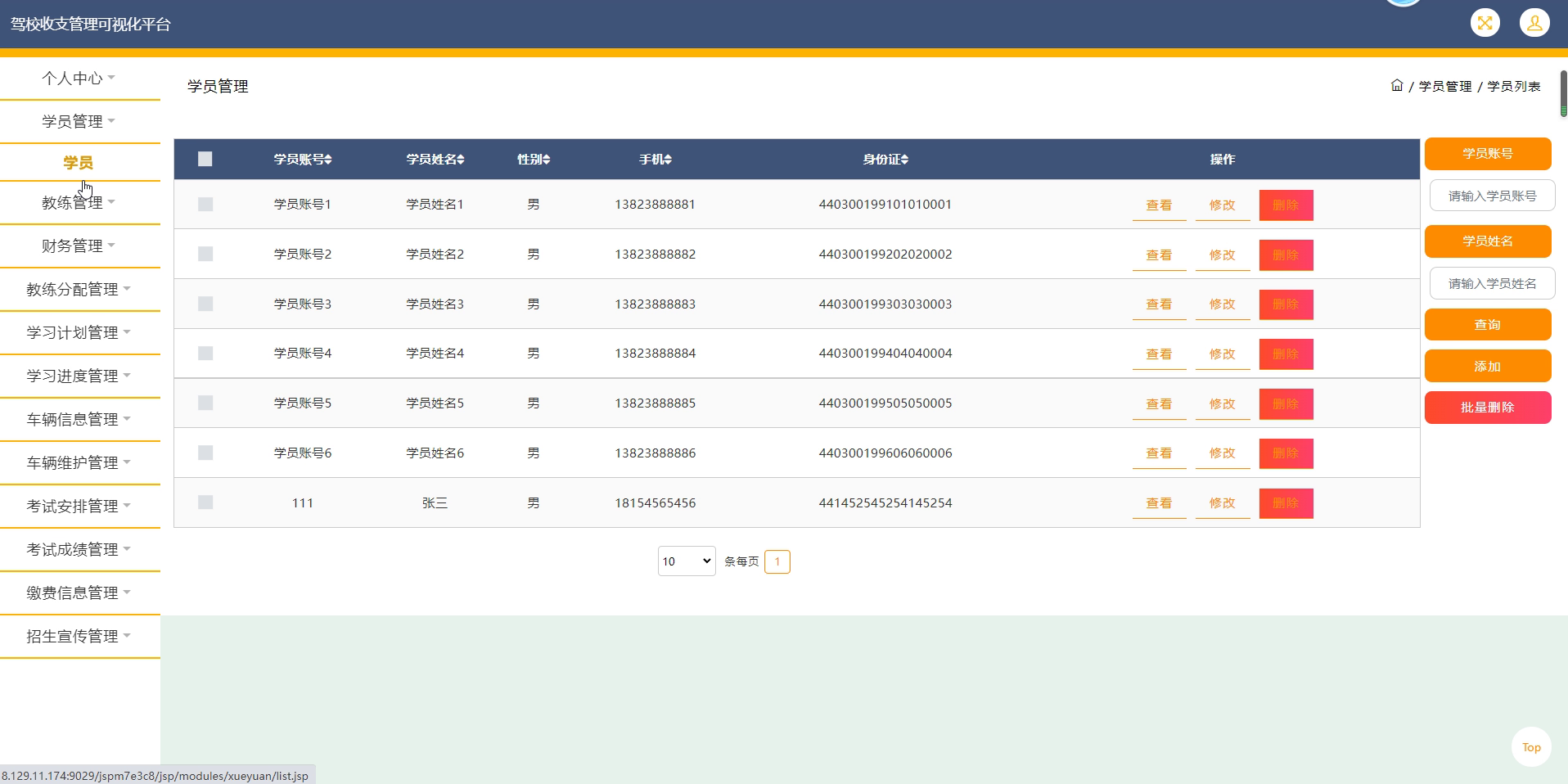1568x784 pixels.
Task: Click the 学员账号 orange label button
Action: pyautogui.click(x=1488, y=154)
